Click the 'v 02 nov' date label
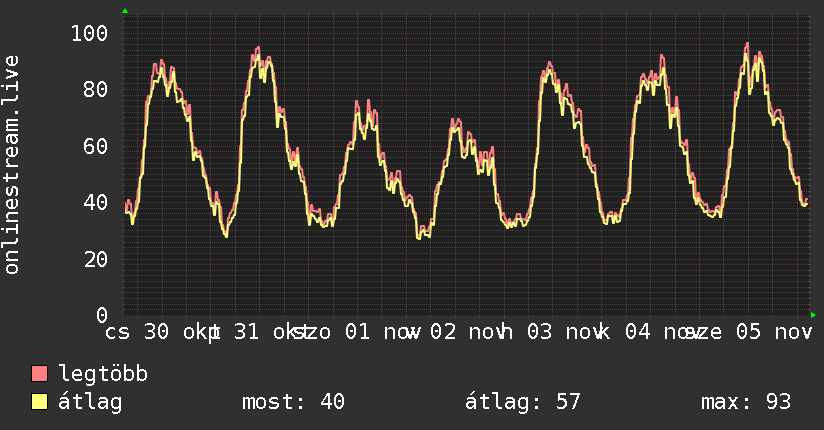The image size is (824, 430). [455, 332]
